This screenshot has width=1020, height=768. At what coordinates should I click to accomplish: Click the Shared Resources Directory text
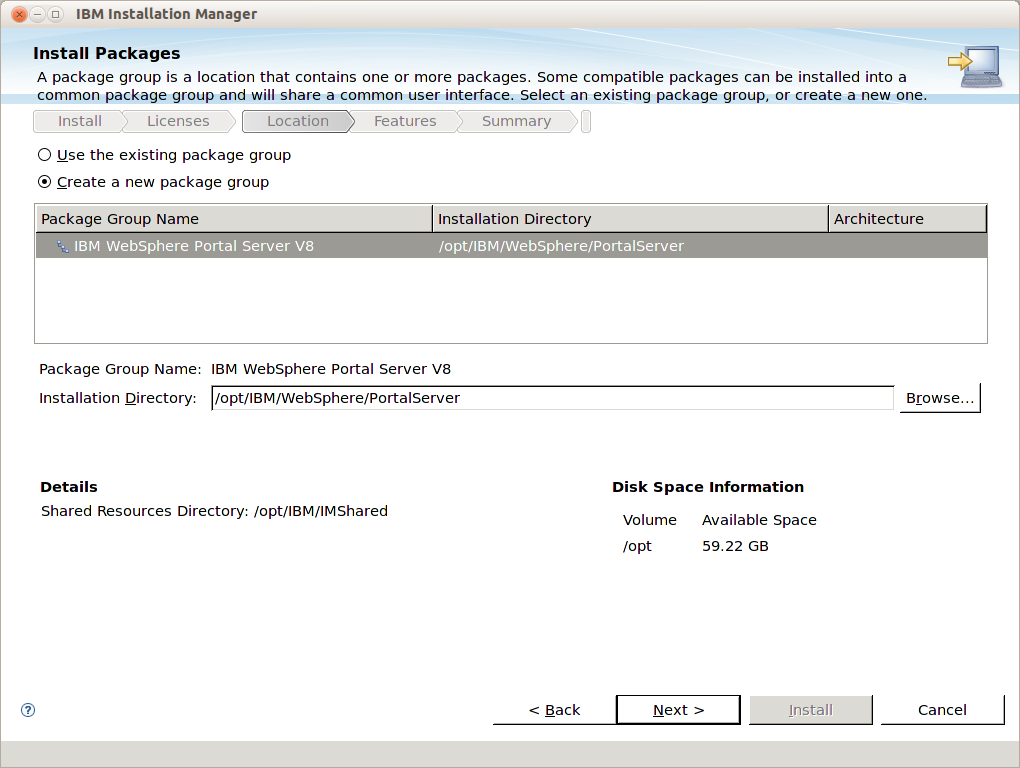[x=214, y=511]
